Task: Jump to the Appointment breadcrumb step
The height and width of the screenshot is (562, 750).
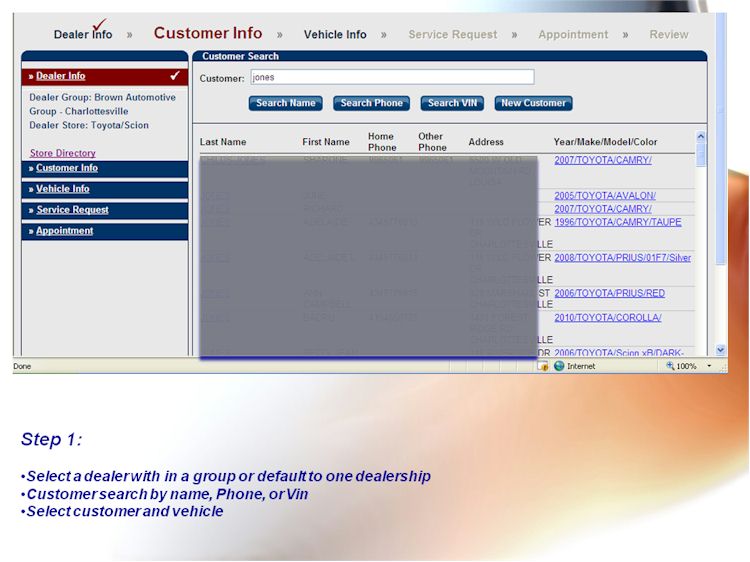Action: pyautogui.click(x=573, y=34)
